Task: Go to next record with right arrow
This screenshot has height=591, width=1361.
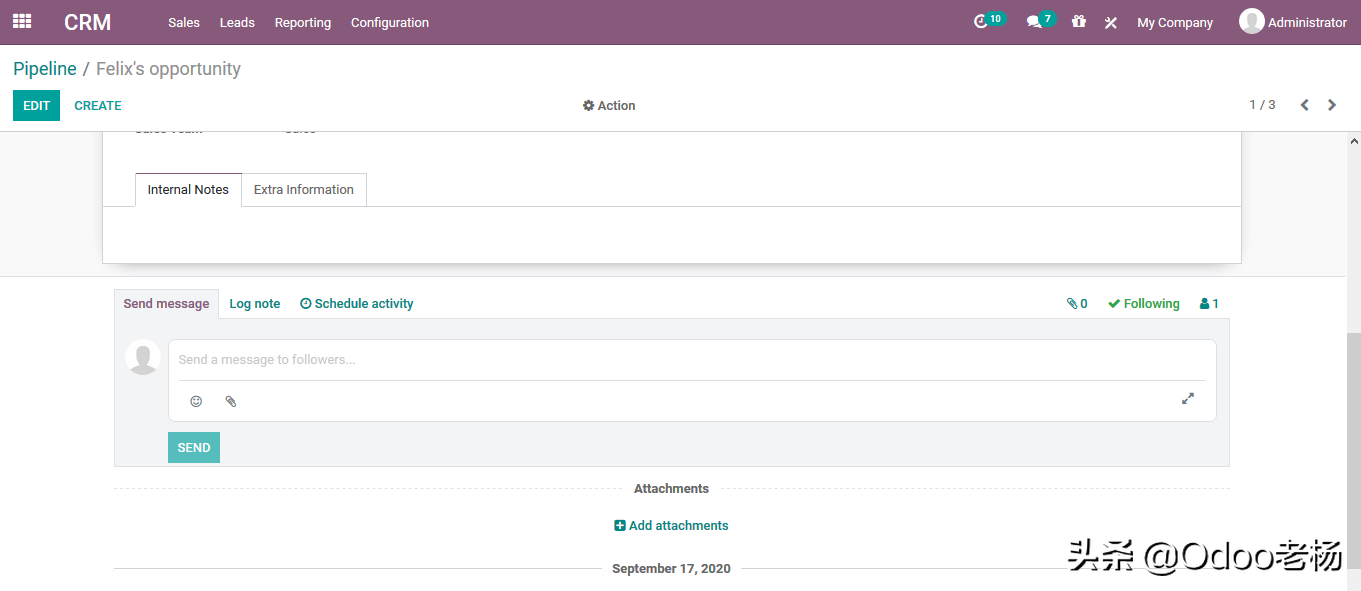Action: 1331,105
